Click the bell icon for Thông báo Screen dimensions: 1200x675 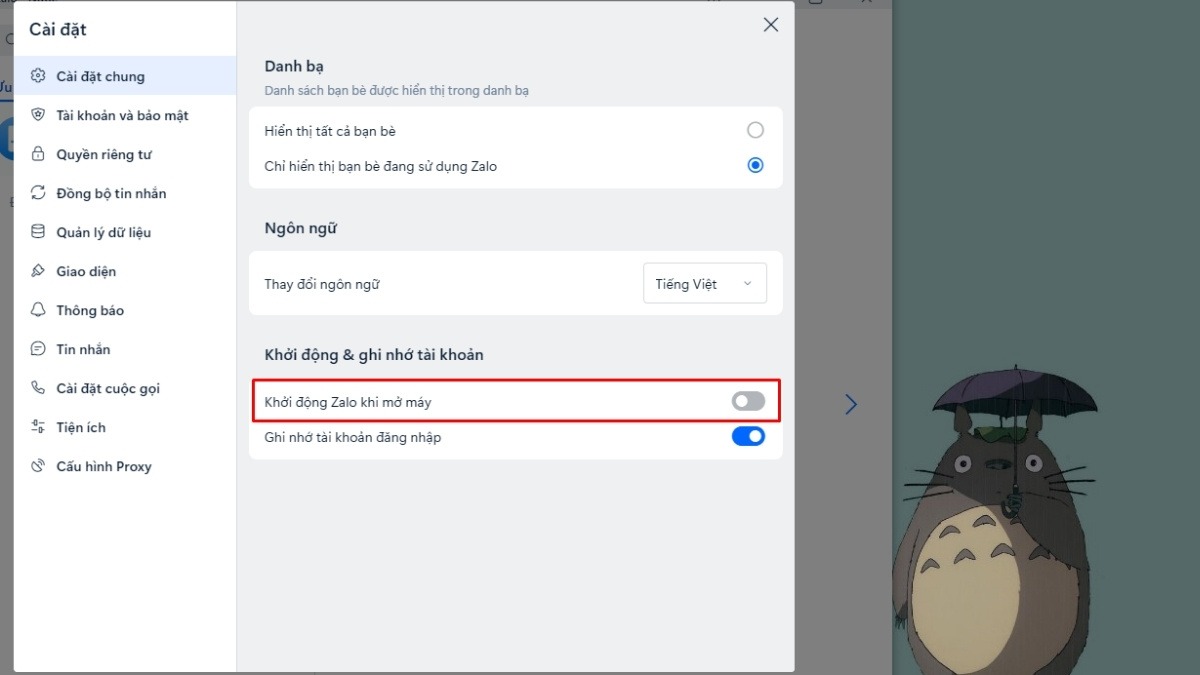pyautogui.click(x=38, y=310)
